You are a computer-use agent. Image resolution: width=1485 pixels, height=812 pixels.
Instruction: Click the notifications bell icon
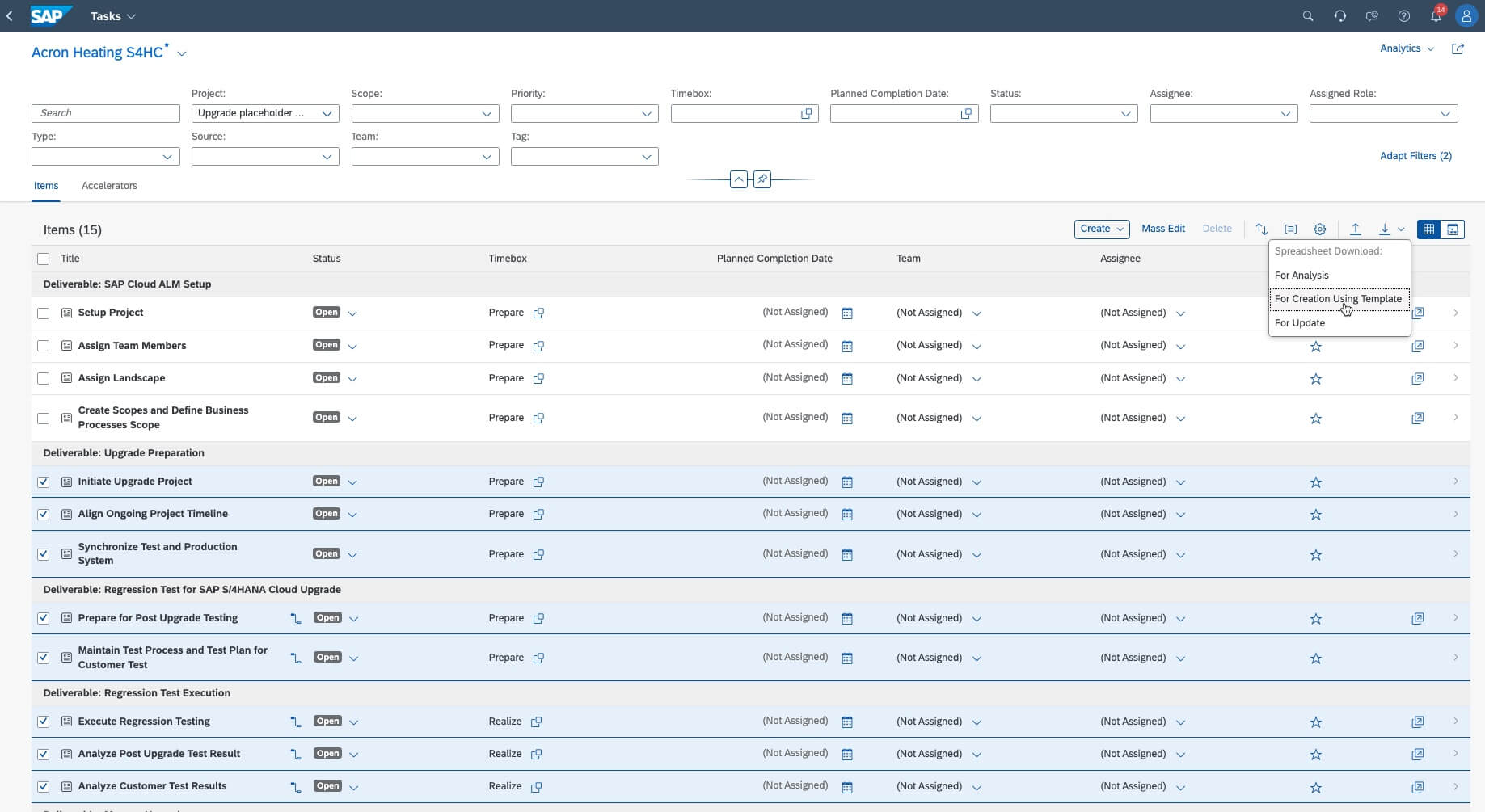pos(1436,16)
